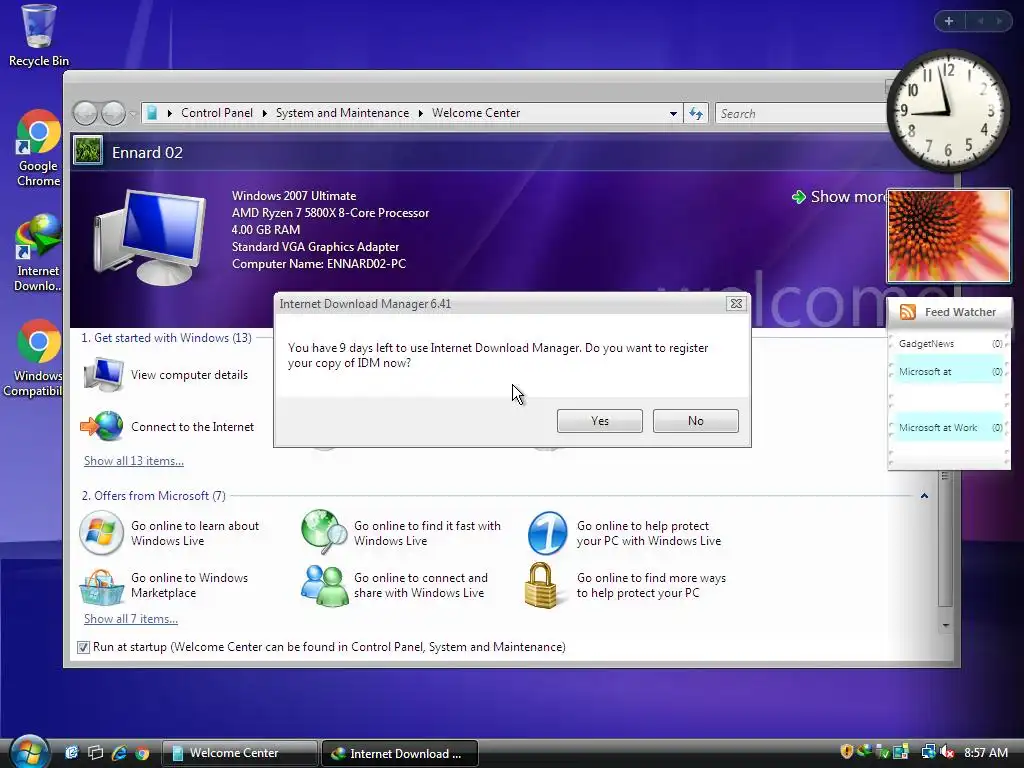Open the address bar dropdown arrow
Screen dimensions: 1024x768
click(673, 114)
